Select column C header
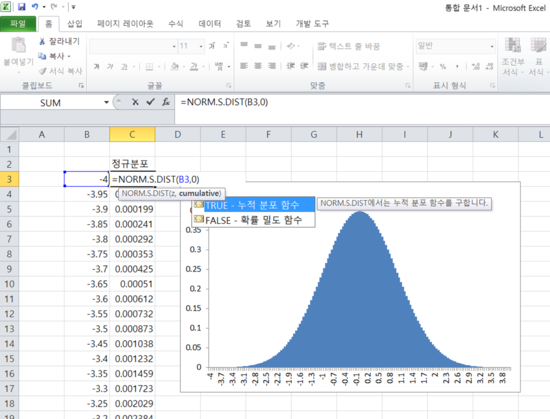 pyautogui.click(x=132, y=134)
